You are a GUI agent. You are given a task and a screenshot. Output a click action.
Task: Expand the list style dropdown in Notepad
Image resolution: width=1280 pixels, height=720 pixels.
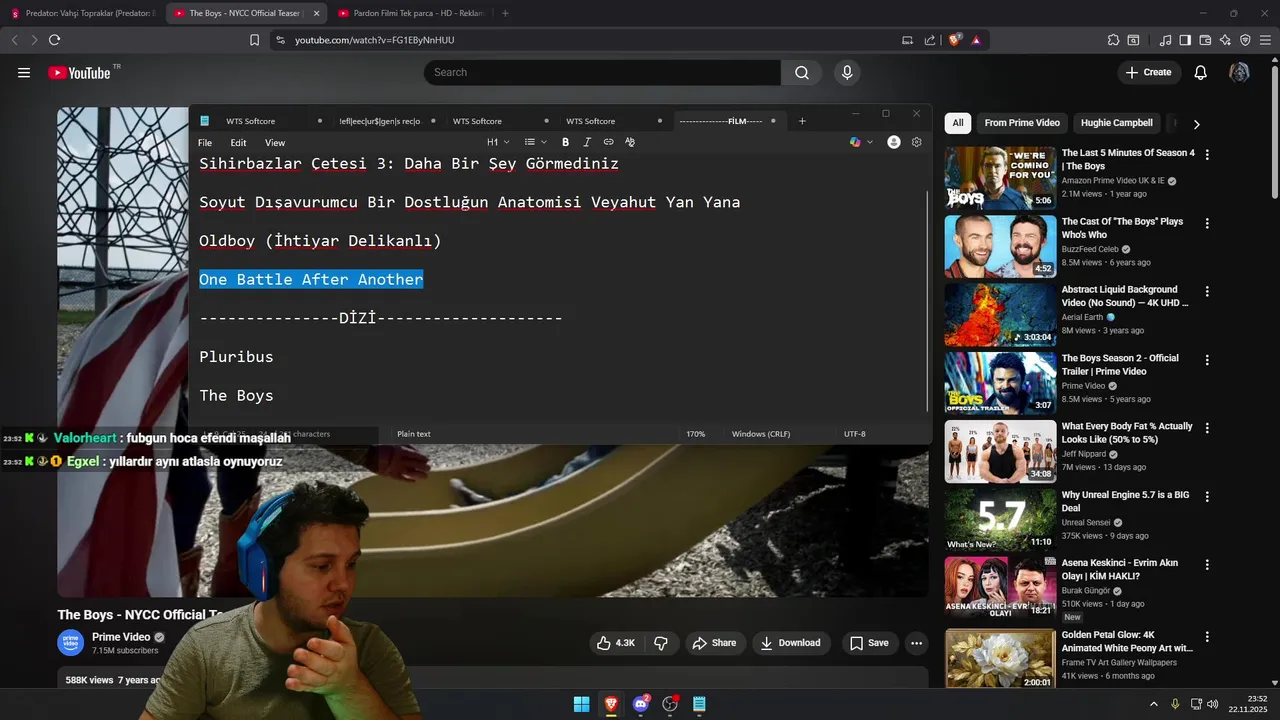pyautogui.click(x=536, y=142)
